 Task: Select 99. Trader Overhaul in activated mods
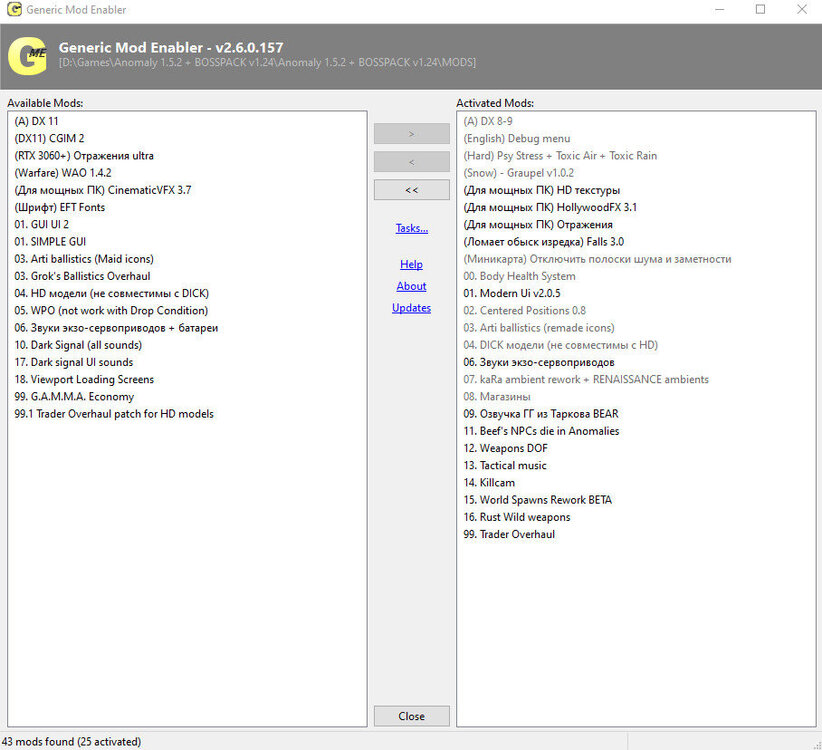(509, 534)
